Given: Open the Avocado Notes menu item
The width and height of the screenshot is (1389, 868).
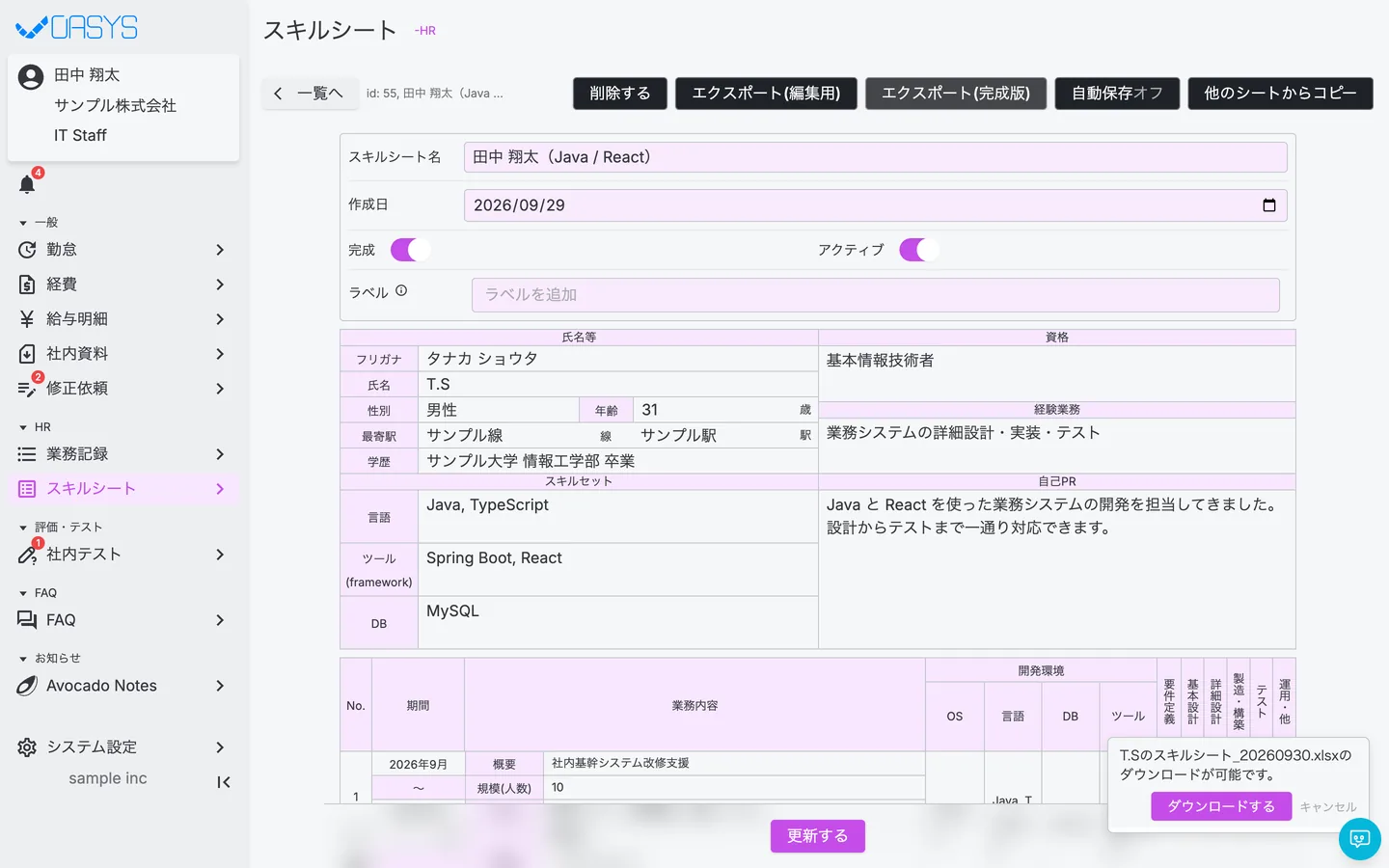Looking at the screenshot, I should tap(123, 686).
